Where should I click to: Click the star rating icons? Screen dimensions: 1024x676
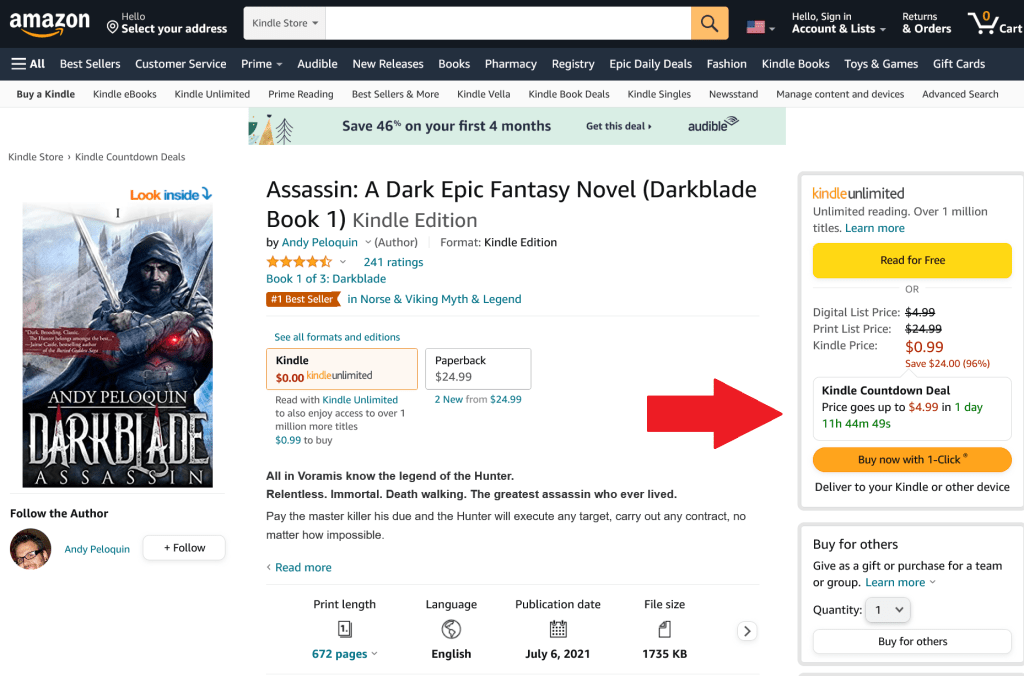299,262
